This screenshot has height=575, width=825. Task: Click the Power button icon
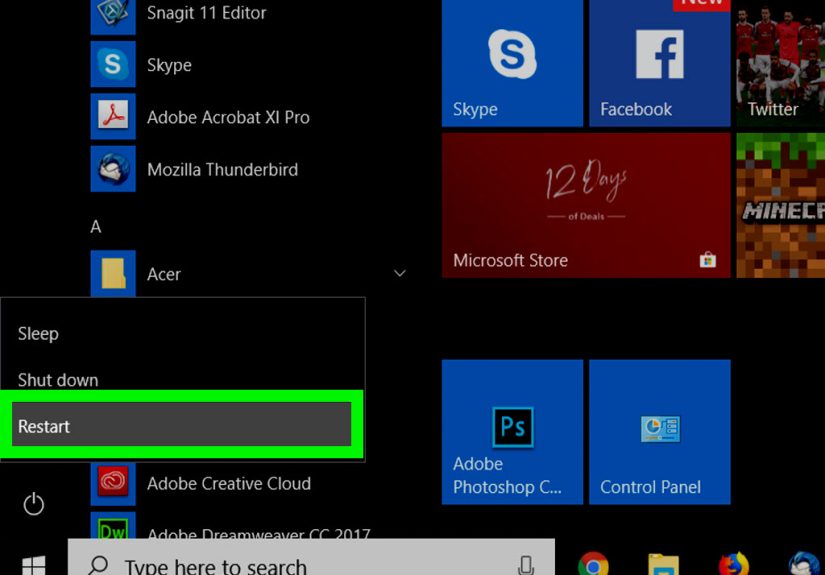34,503
